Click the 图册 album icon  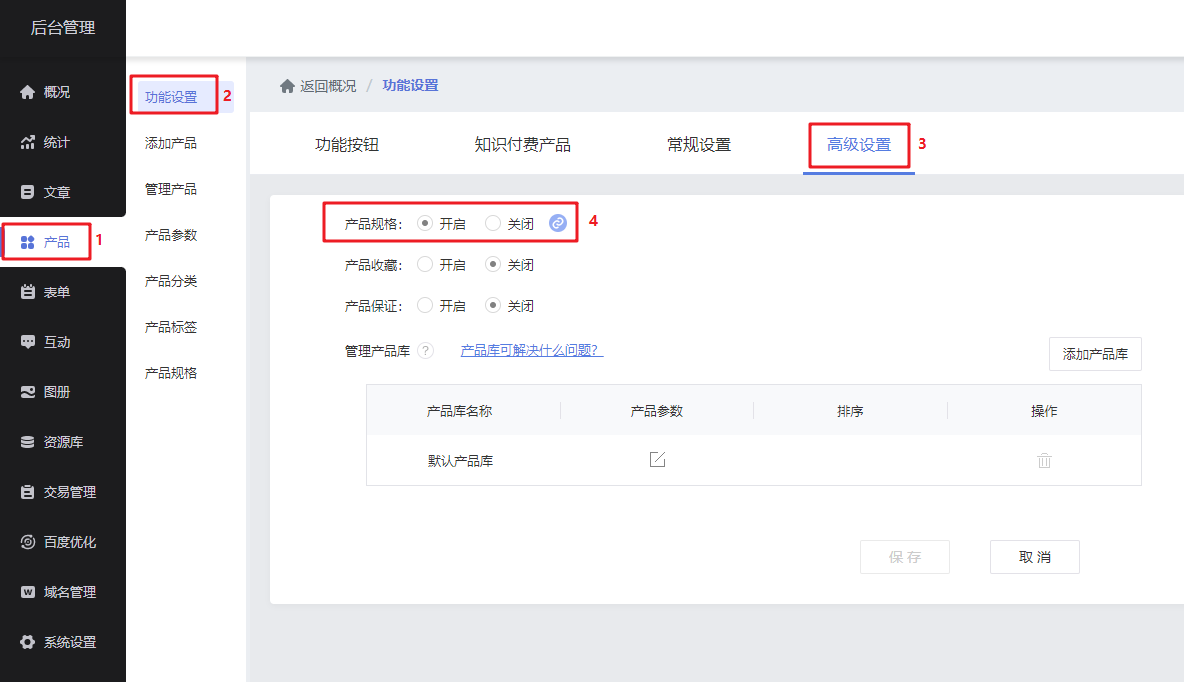tap(27, 392)
